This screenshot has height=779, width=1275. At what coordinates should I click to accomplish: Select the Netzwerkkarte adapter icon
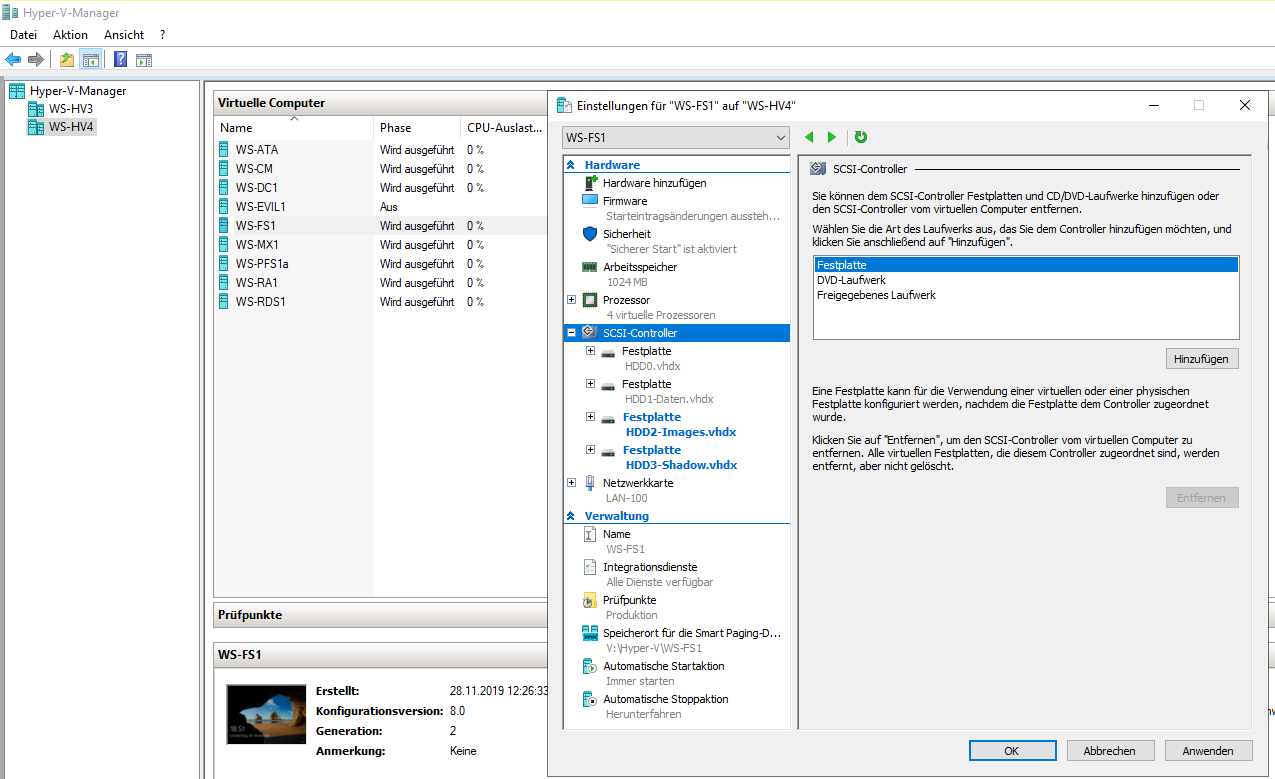(x=590, y=483)
